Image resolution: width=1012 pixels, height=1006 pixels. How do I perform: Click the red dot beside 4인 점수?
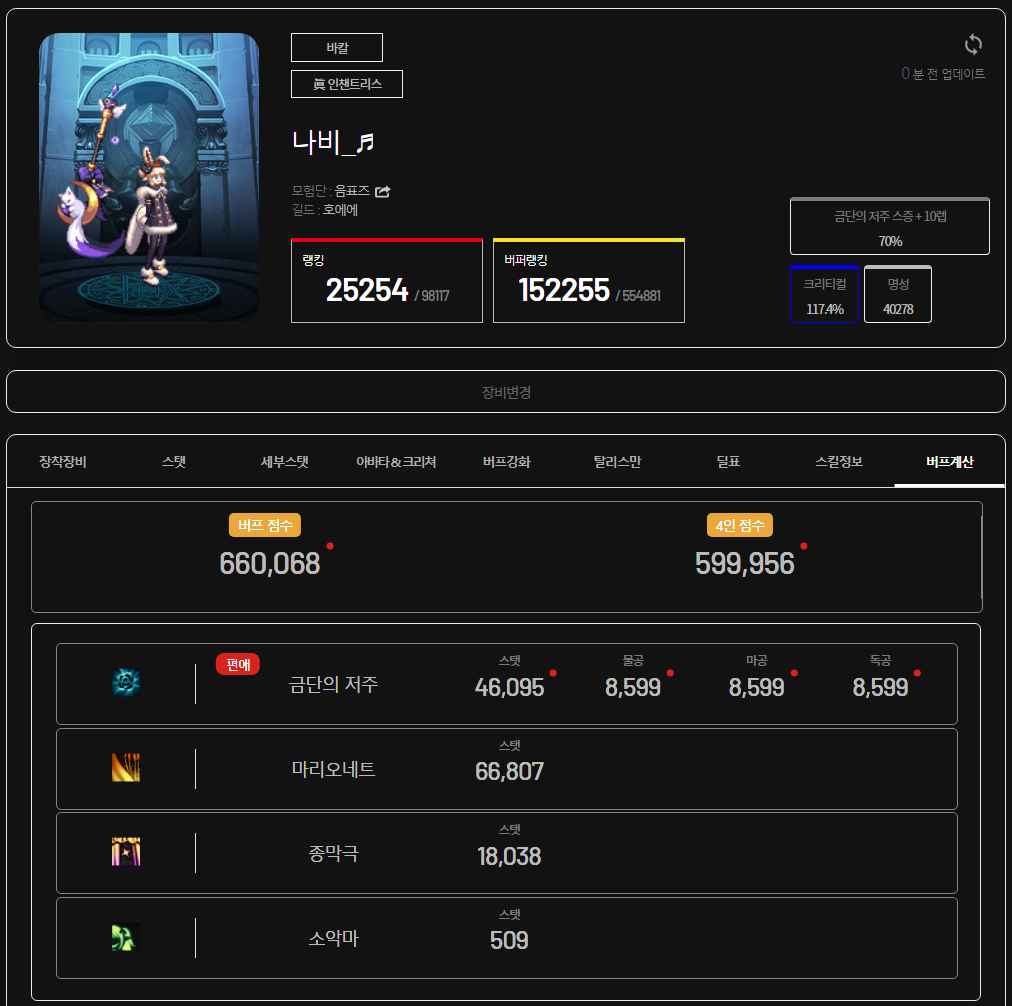pyautogui.click(x=804, y=546)
